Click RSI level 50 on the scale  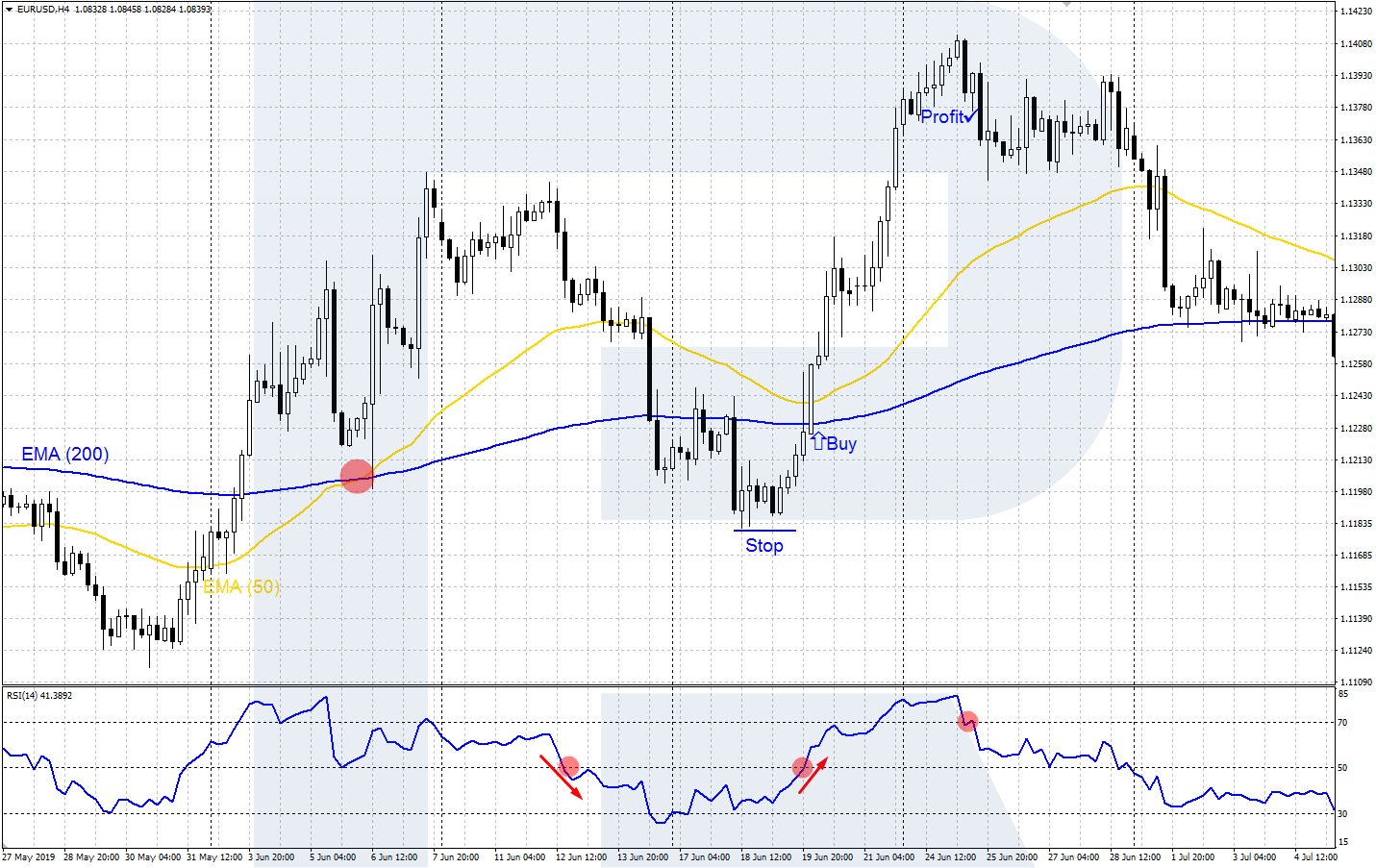point(1343,768)
